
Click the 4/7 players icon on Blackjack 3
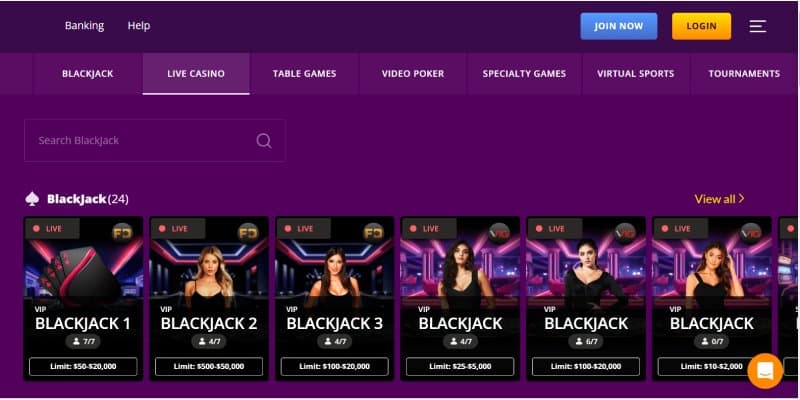pyautogui.click(x=334, y=342)
